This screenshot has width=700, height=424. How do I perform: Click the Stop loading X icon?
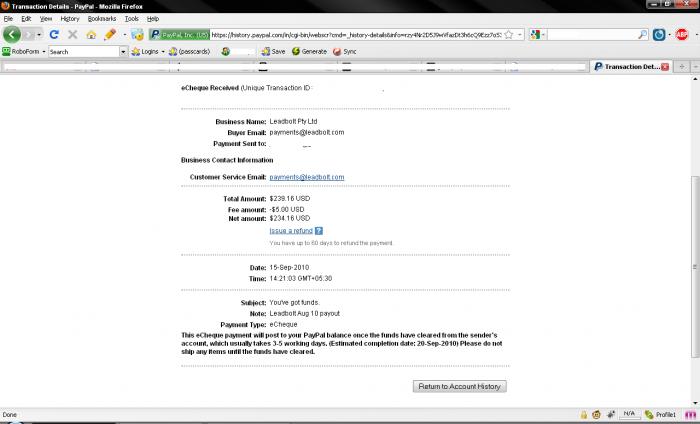coord(72,34)
